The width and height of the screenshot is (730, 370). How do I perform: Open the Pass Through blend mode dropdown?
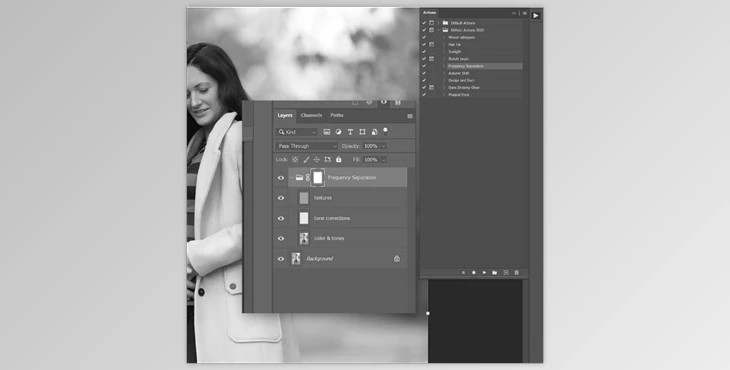(306, 146)
